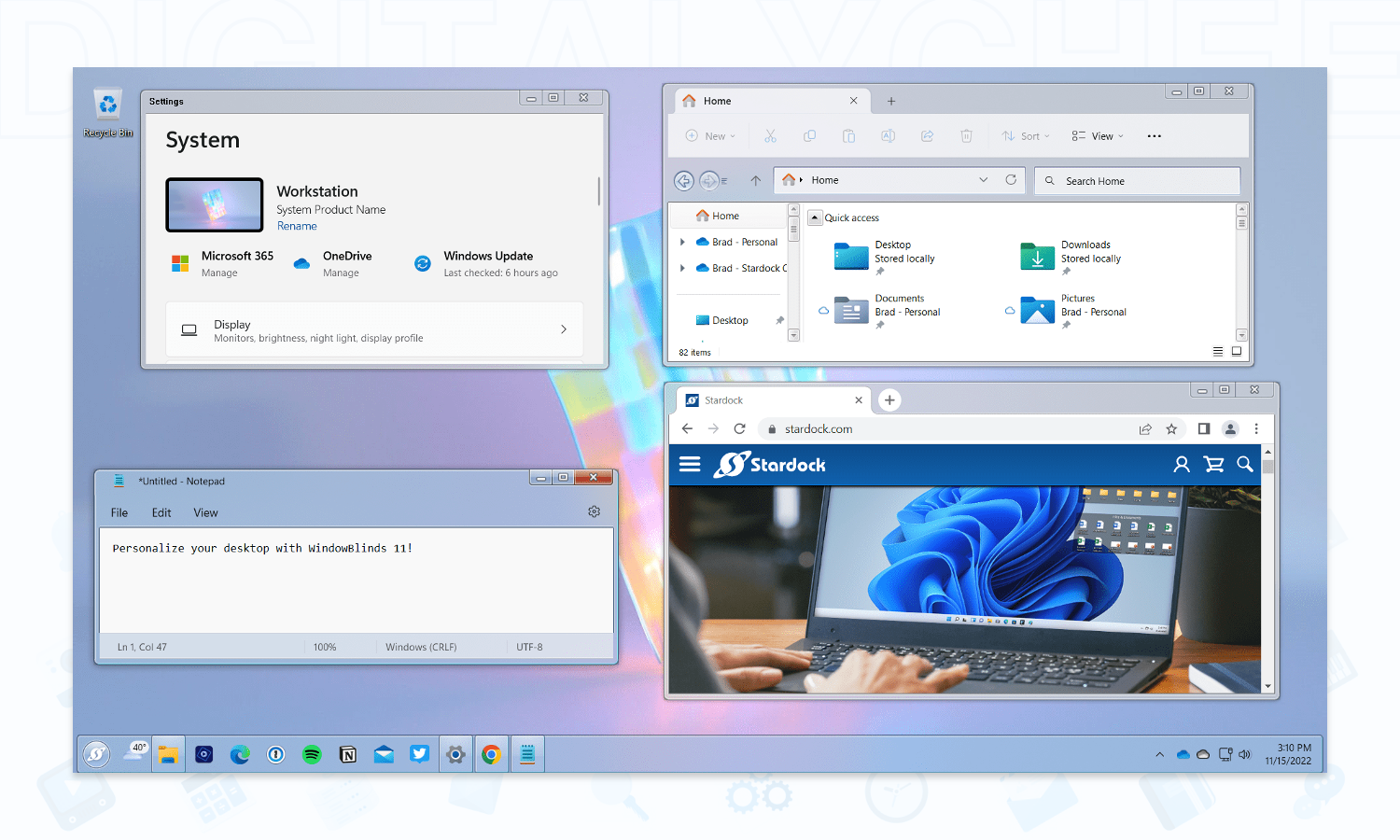Open the Stardock site hamburger menu
Image resolution: width=1400 pixels, height=840 pixels.
(690, 464)
